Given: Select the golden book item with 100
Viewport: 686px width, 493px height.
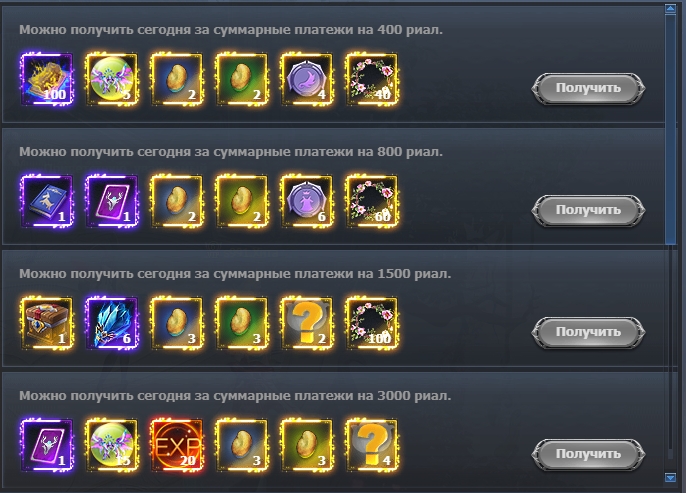Looking at the screenshot, I should [x=47, y=79].
